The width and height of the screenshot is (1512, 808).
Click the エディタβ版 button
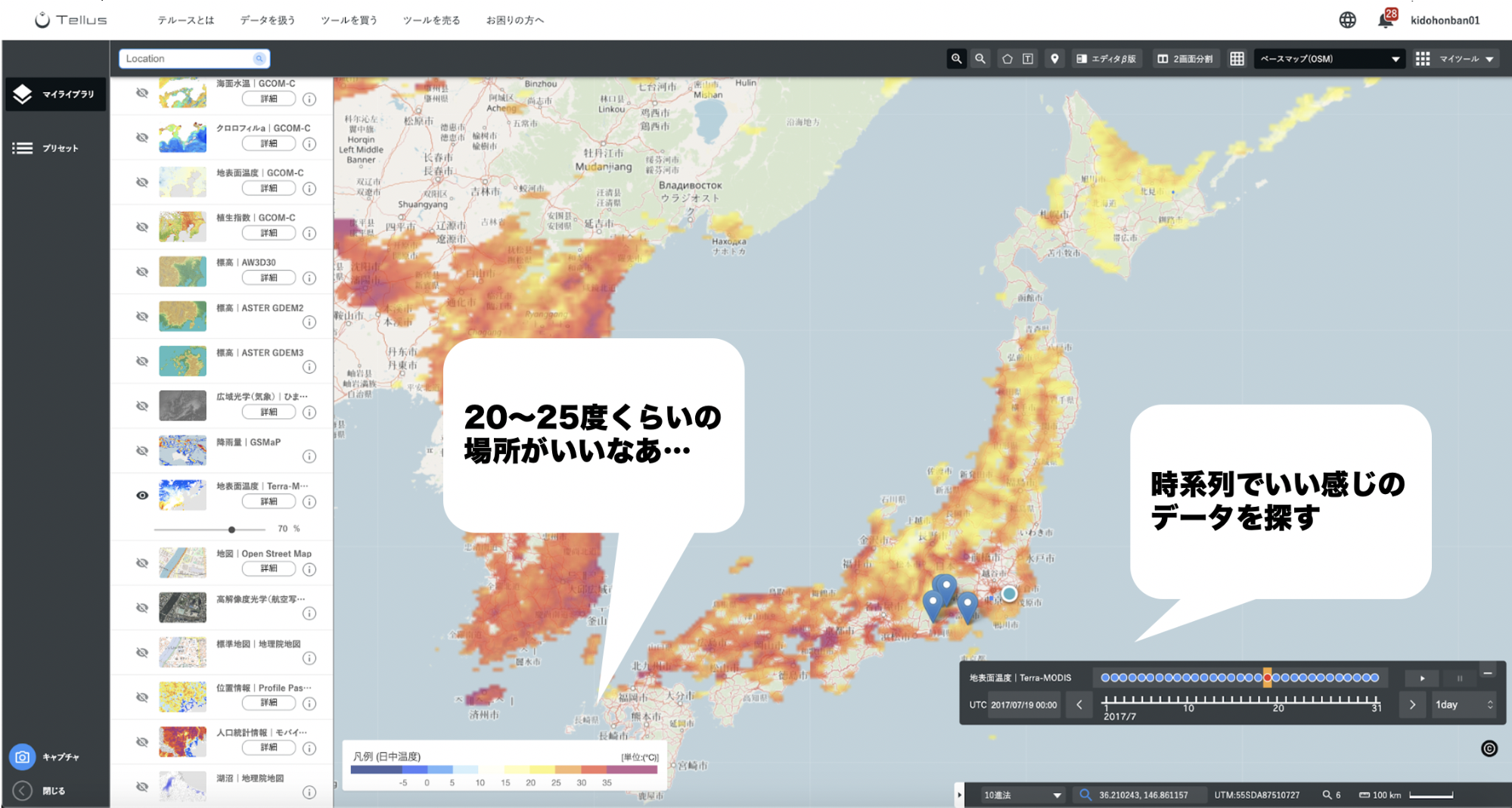[x=1107, y=59]
